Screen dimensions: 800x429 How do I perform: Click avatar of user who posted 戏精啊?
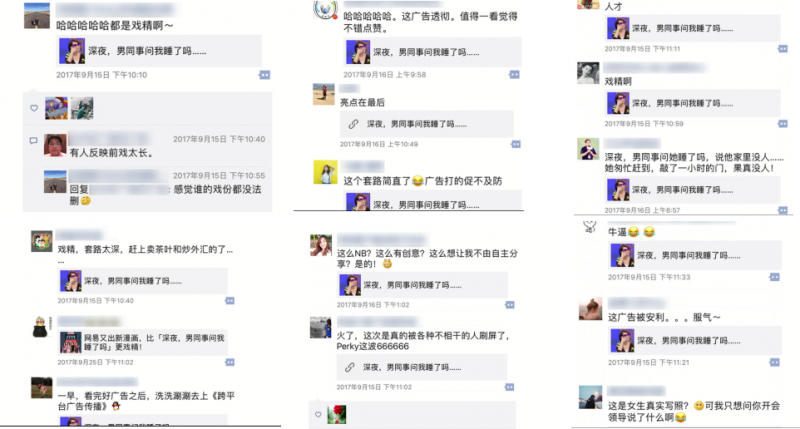588,73
